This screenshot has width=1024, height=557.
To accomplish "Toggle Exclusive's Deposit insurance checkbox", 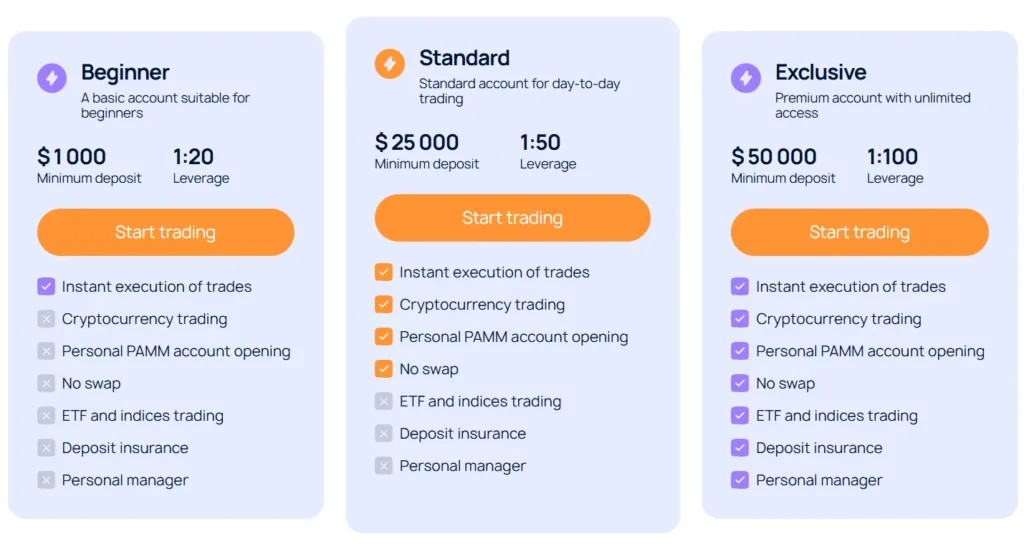I will coord(740,448).
